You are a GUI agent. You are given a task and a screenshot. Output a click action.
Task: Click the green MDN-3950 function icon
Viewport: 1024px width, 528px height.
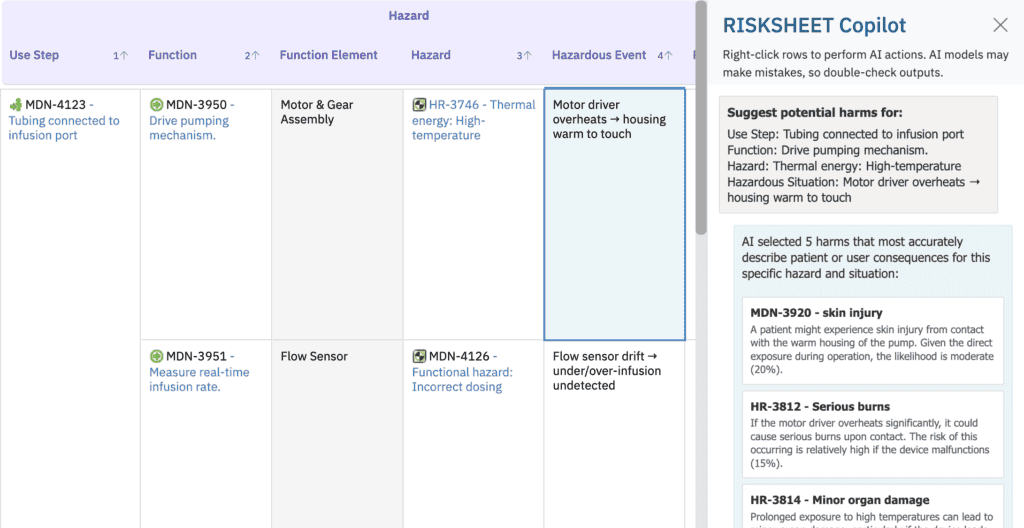(x=156, y=105)
